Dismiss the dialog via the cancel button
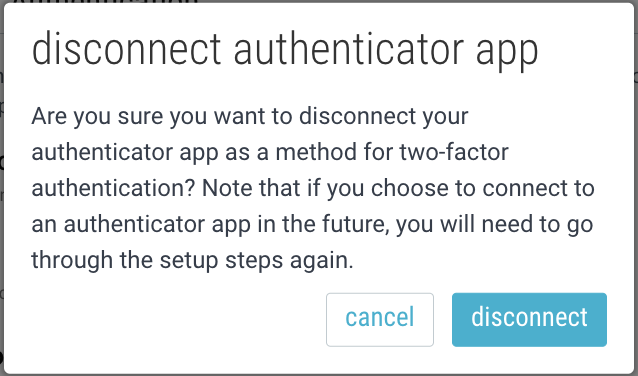 [380, 319]
